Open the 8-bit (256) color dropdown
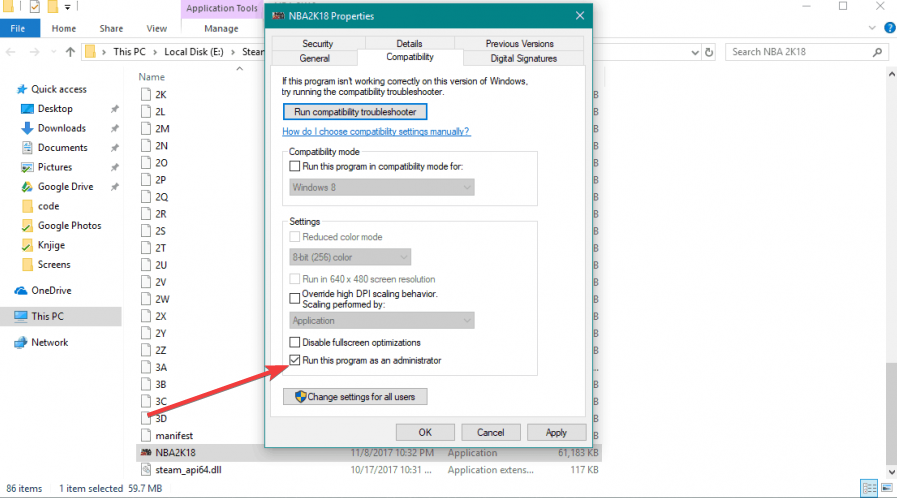The image size is (897, 498). pos(350,257)
